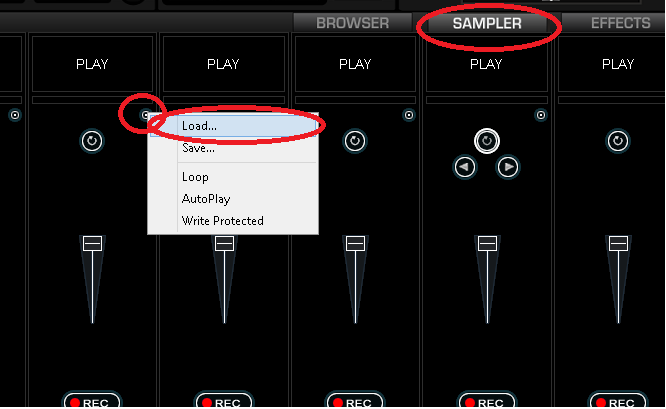Click the right arrow button under fourth sampler knob
This screenshot has height=409, width=666.
point(508,167)
